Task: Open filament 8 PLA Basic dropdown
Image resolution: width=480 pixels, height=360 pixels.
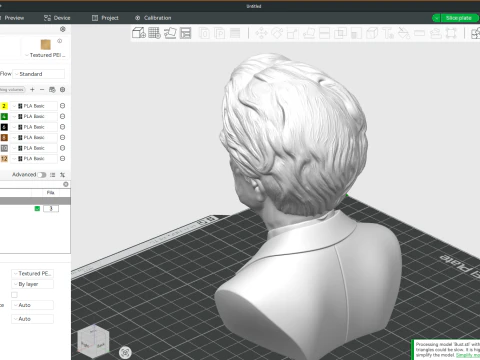Action: [x=34, y=137]
